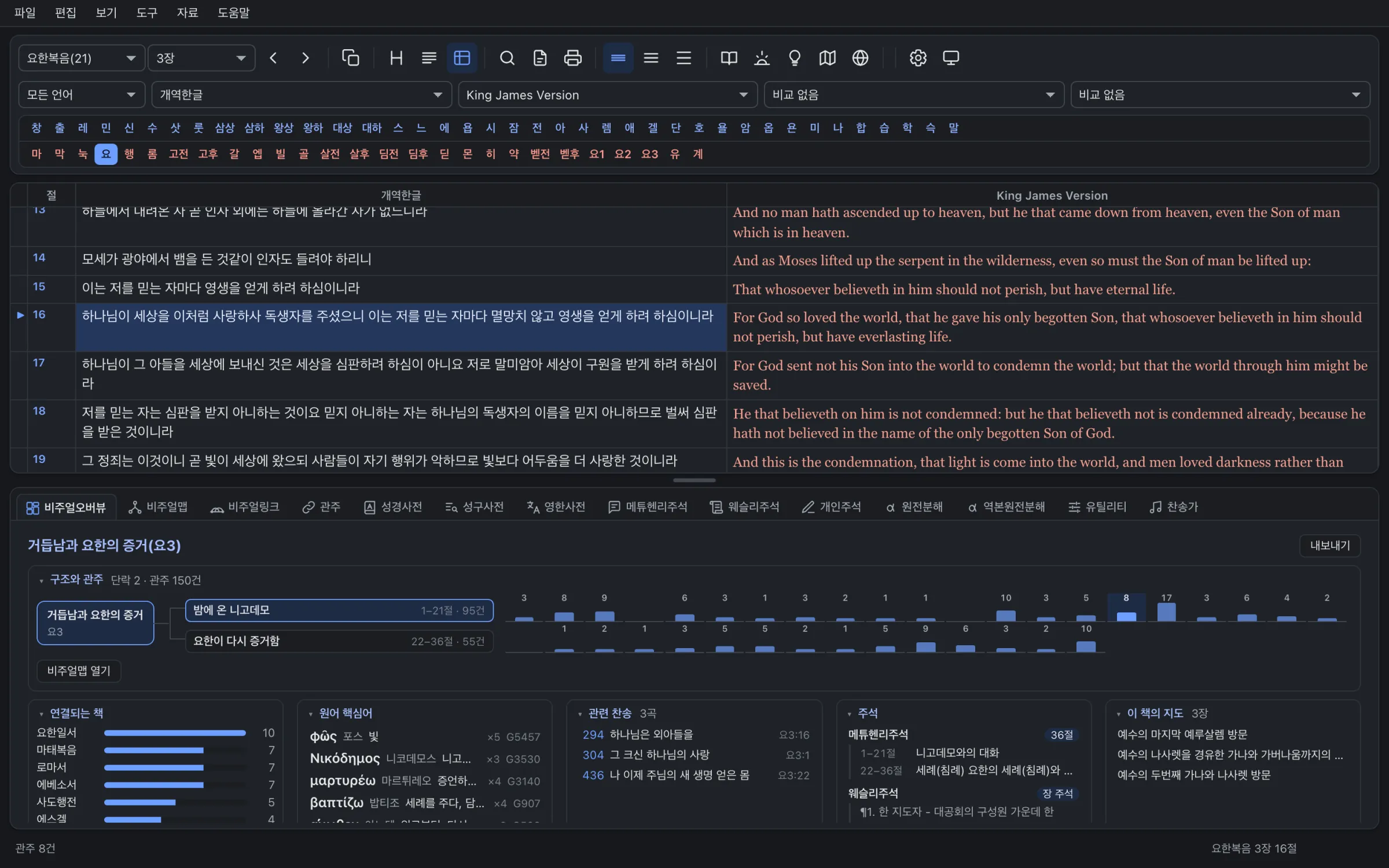Select the 창 book abbreviation
Image resolution: width=1389 pixels, height=868 pixels.
[x=36, y=128]
